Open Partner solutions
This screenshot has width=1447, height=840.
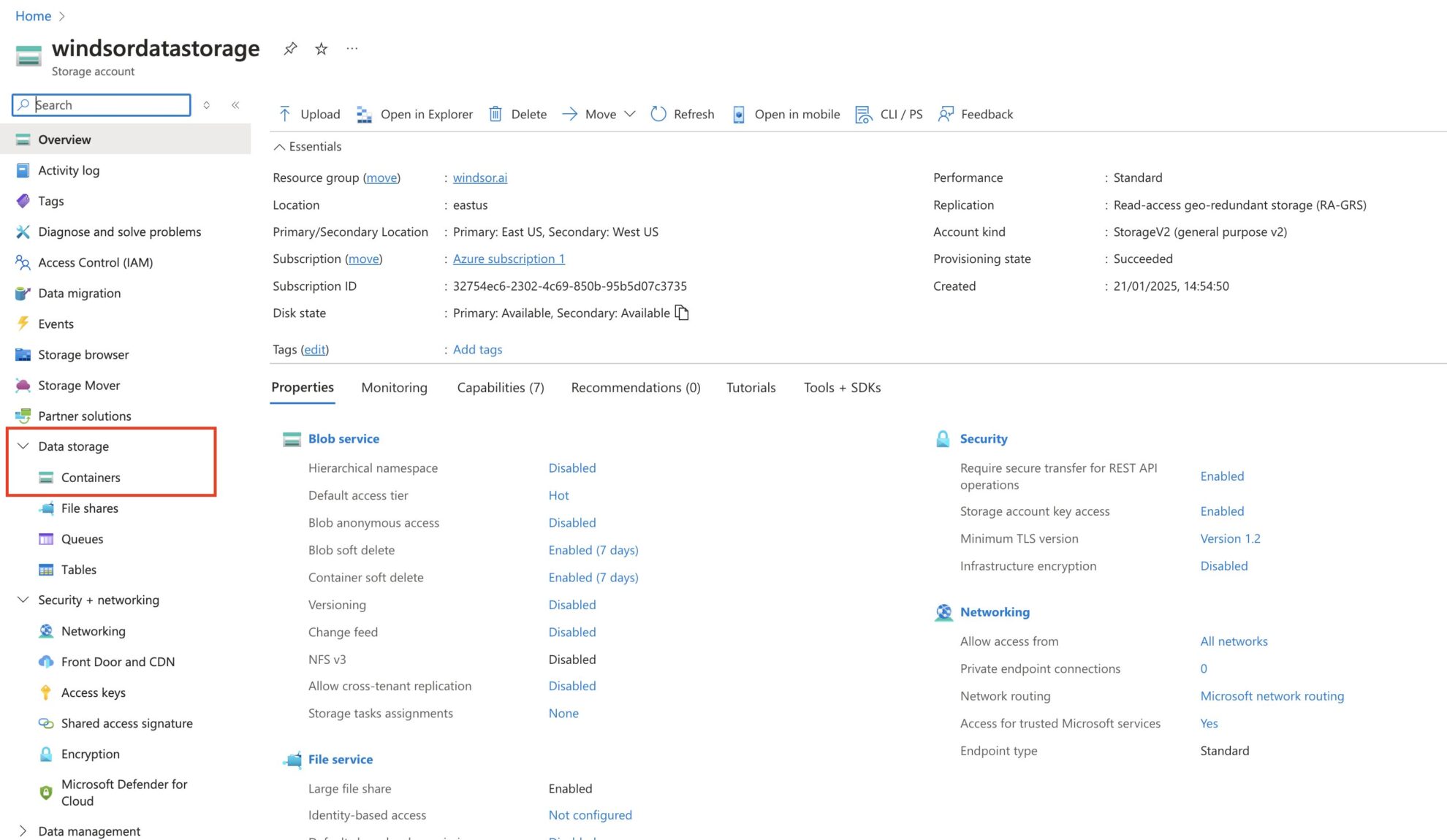tap(85, 416)
